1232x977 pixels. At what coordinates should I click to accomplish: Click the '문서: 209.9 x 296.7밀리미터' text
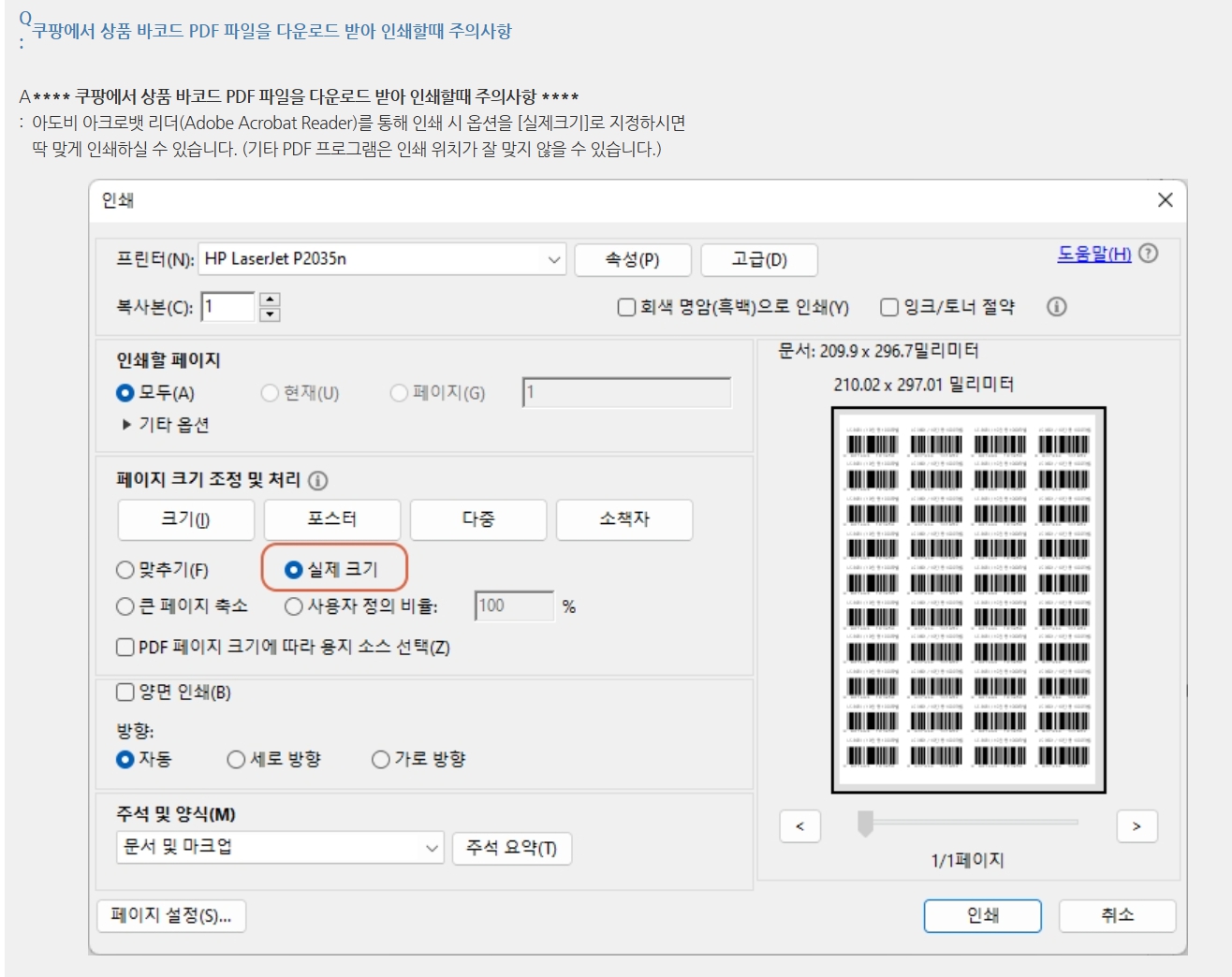pos(879,351)
